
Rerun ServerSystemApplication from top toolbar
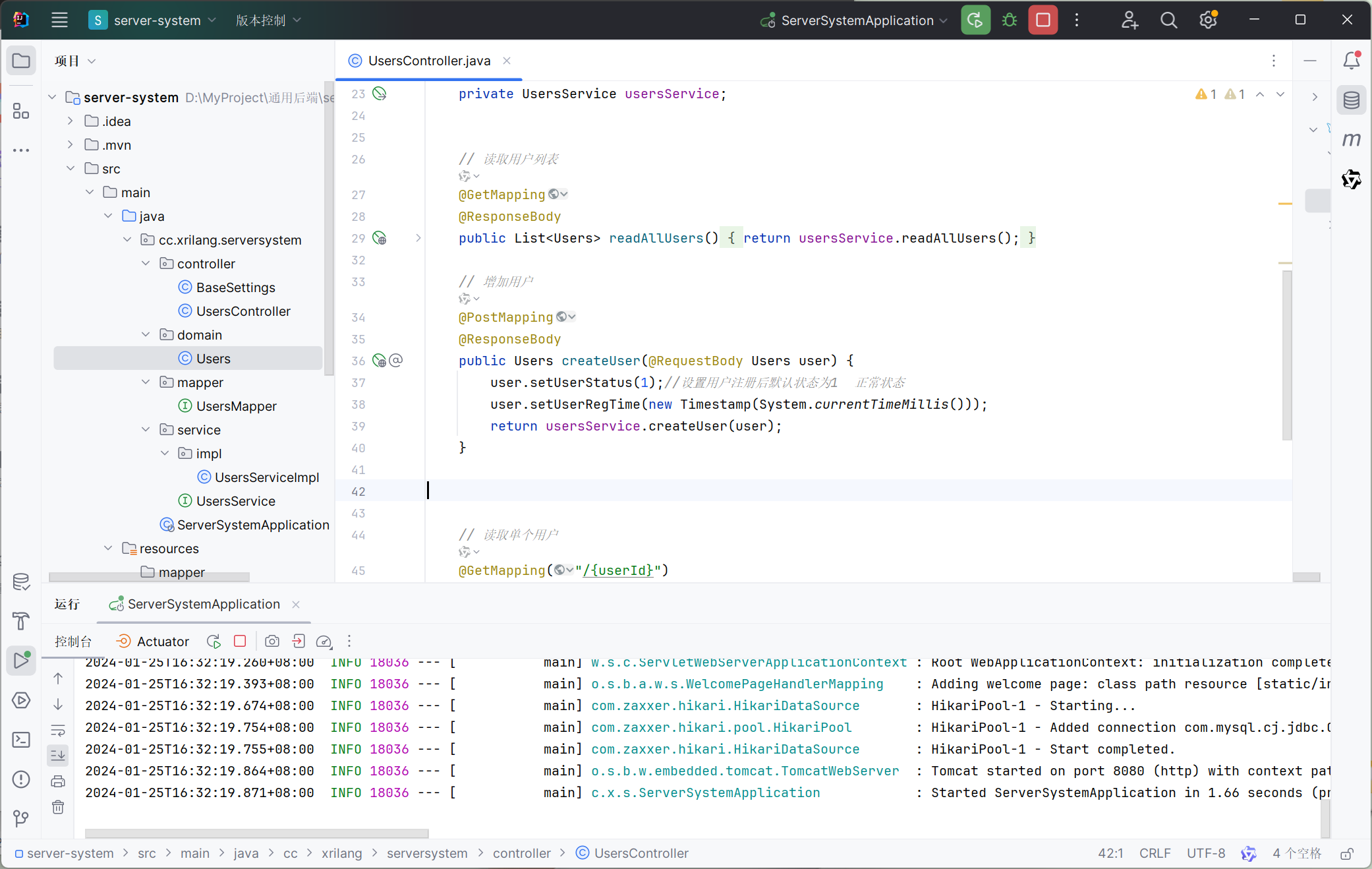975,20
